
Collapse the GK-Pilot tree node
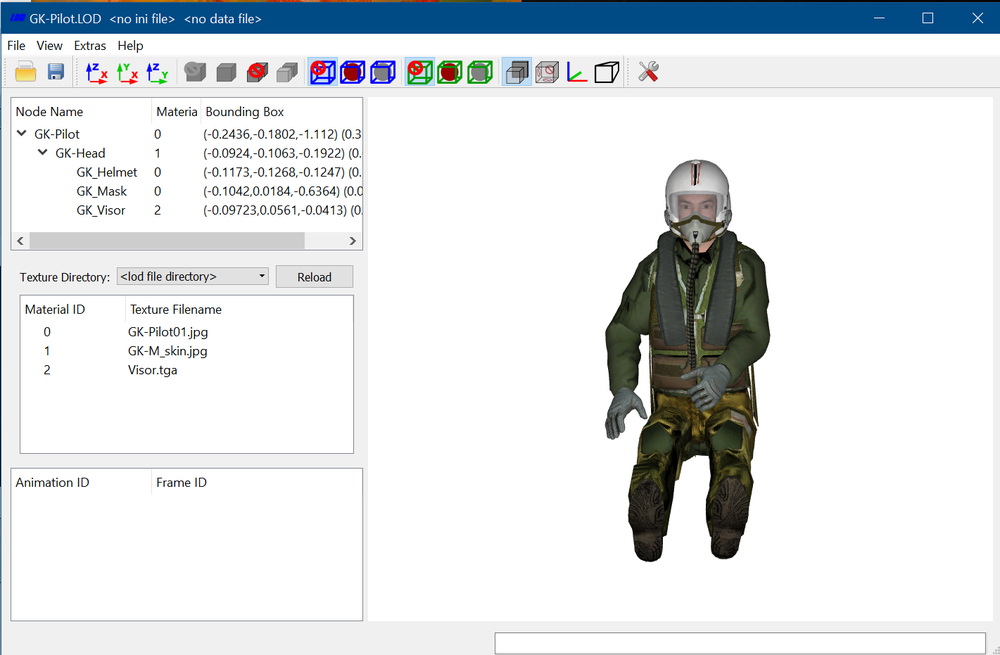tap(22, 133)
